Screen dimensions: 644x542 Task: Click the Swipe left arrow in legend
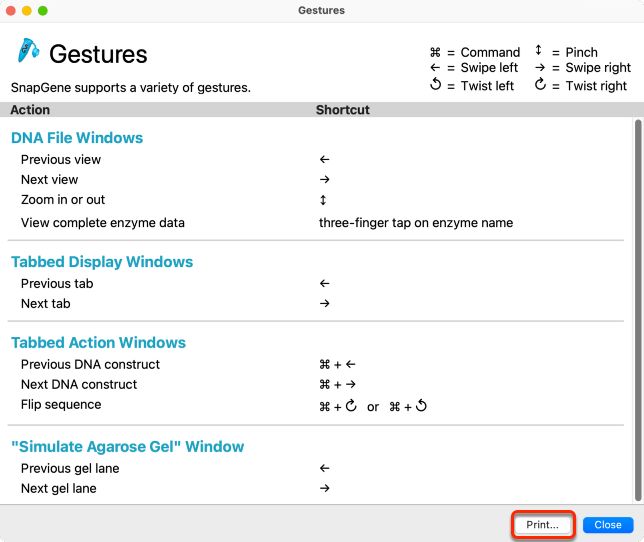click(435, 67)
